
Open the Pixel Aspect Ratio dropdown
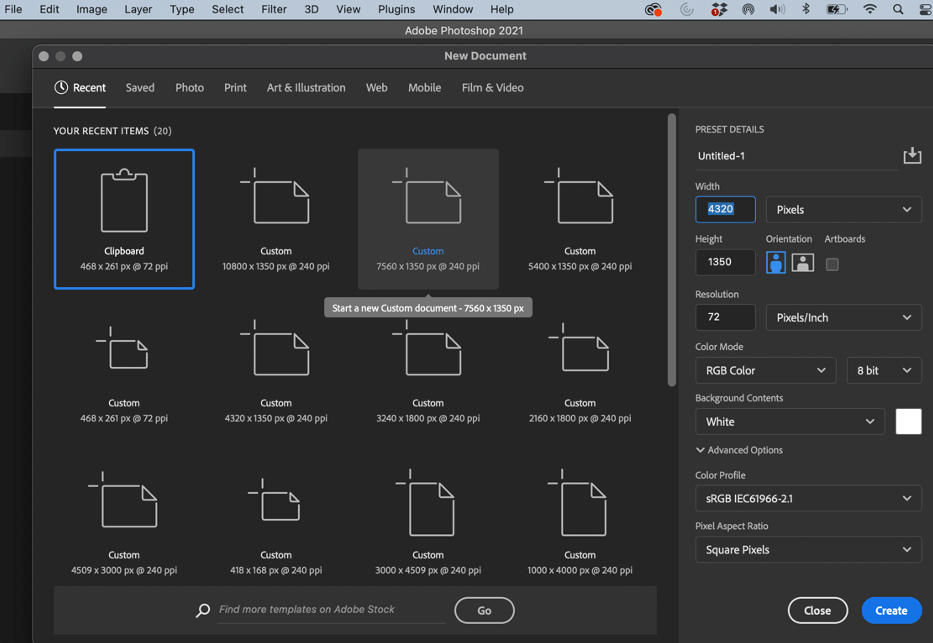tap(808, 549)
